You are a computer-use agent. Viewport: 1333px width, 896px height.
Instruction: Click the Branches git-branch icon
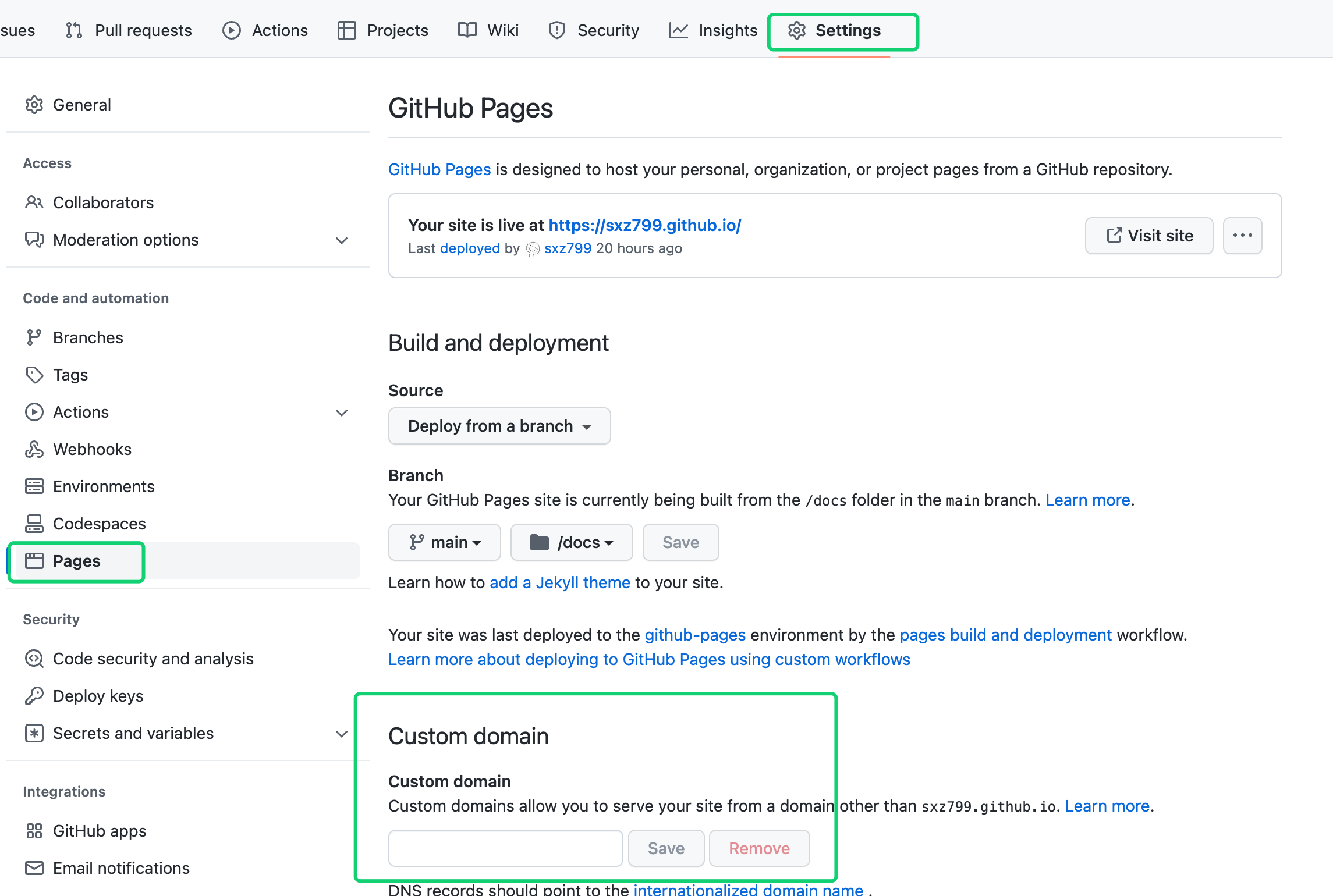point(34,337)
